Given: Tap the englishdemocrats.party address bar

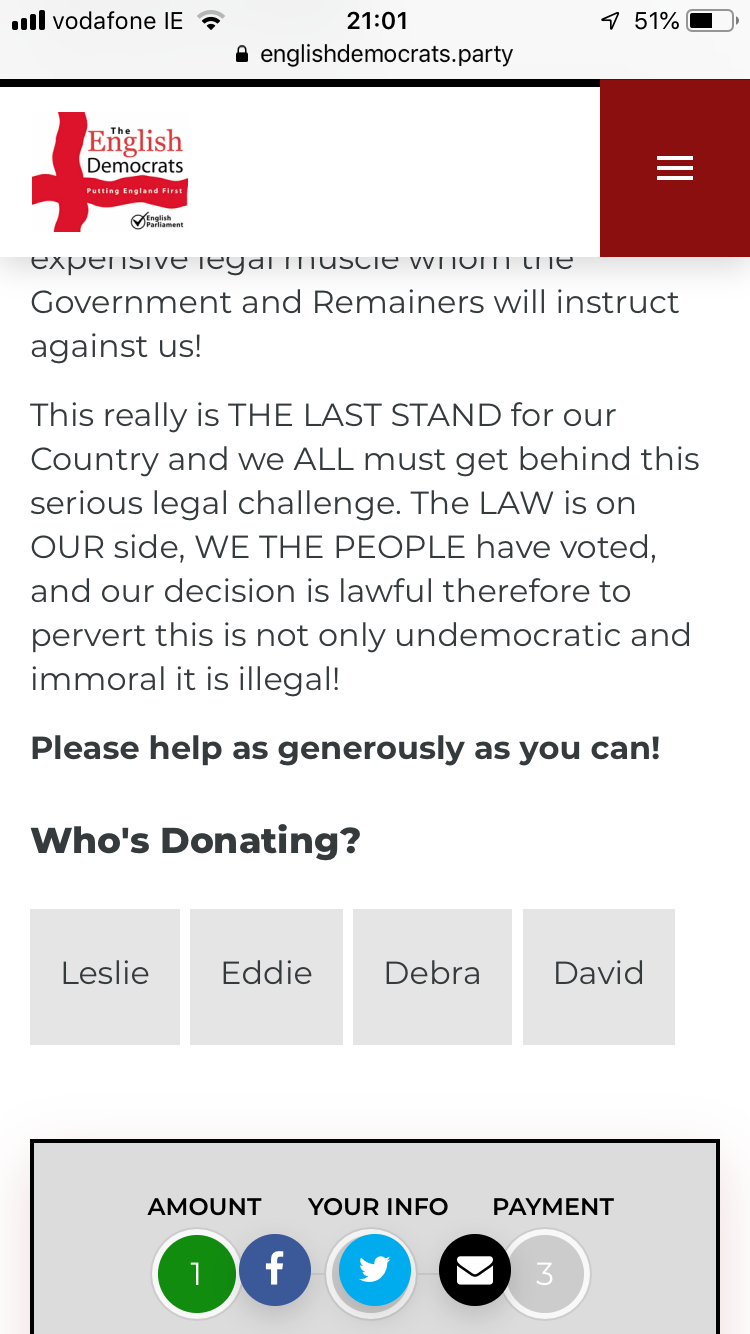Looking at the screenshot, I should [386, 54].
